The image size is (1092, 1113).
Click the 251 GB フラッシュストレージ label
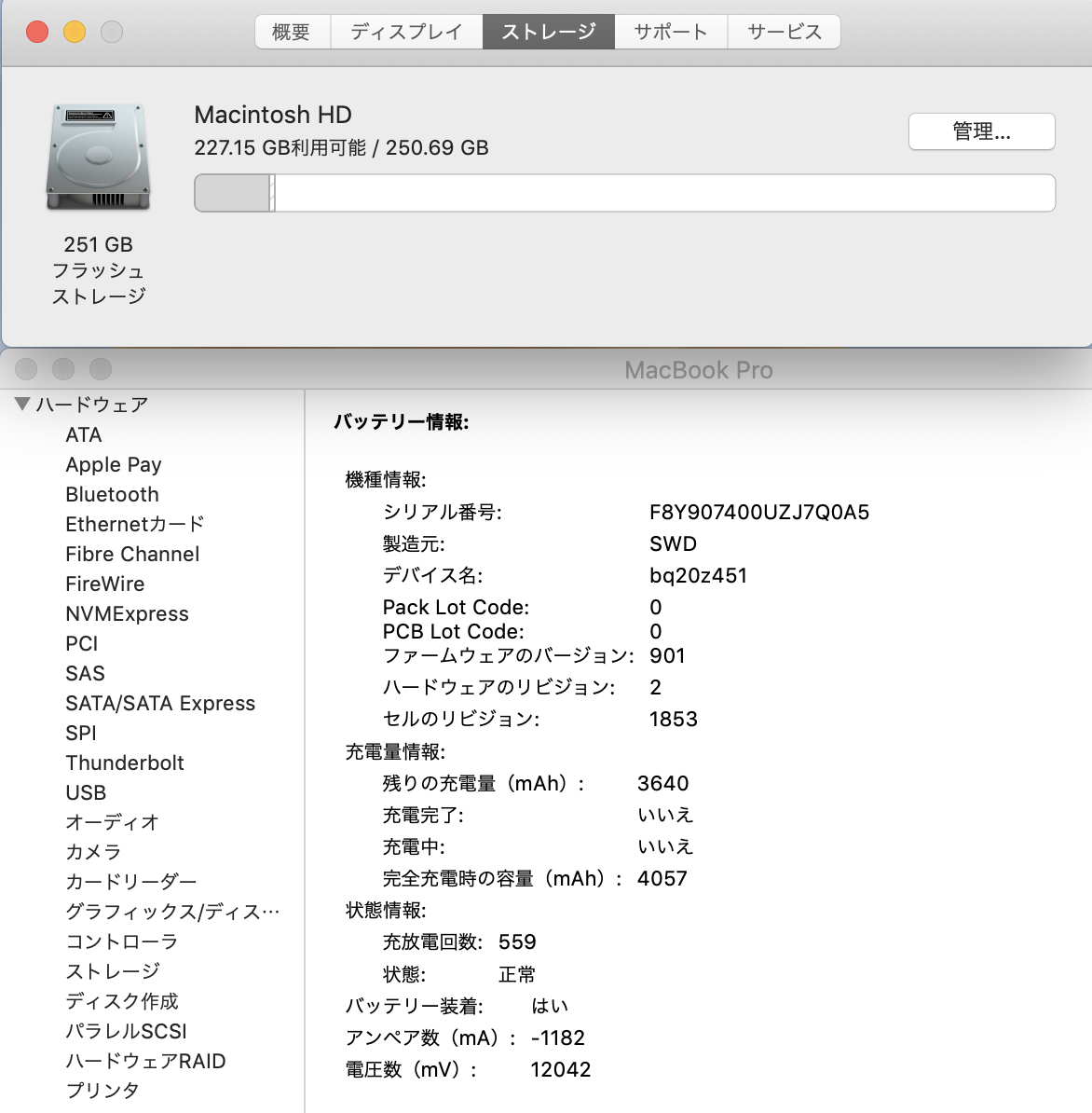pyautogui.click(x=98, y=269)
